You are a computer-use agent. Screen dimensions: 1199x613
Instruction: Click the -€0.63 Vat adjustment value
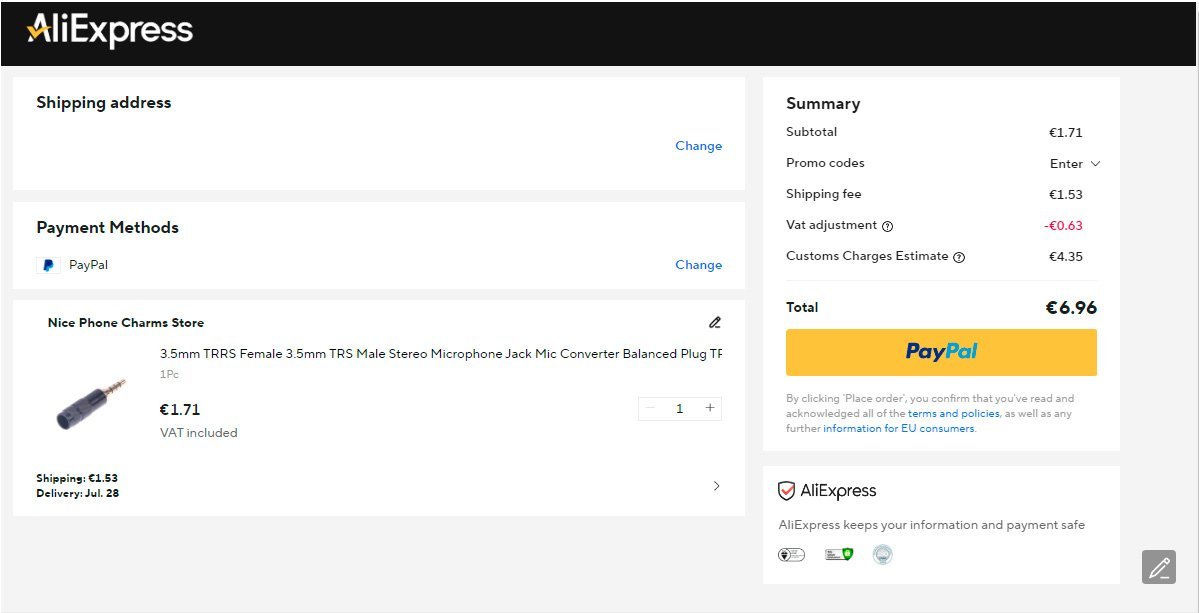(x=1063, y=225)
